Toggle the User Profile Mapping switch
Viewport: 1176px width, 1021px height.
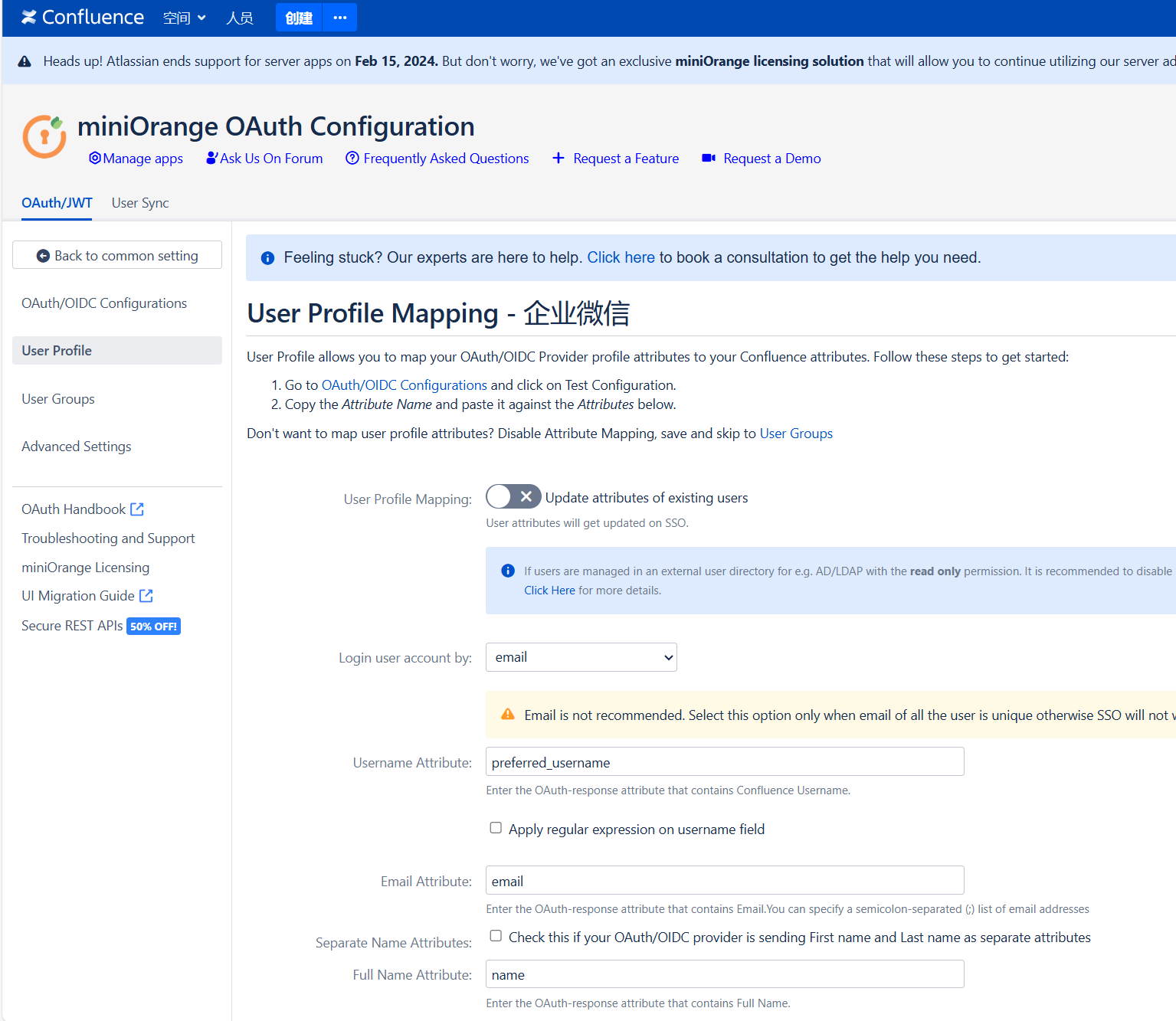click(514, 497)
